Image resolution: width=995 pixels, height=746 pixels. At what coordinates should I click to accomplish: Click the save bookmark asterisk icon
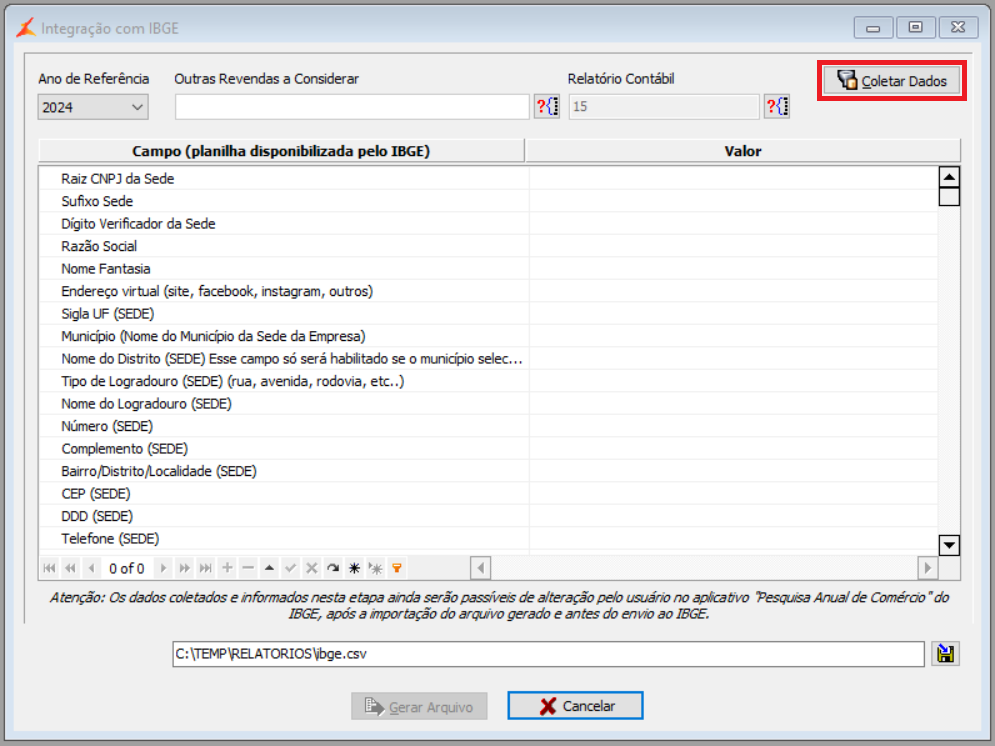coord(354,568)
